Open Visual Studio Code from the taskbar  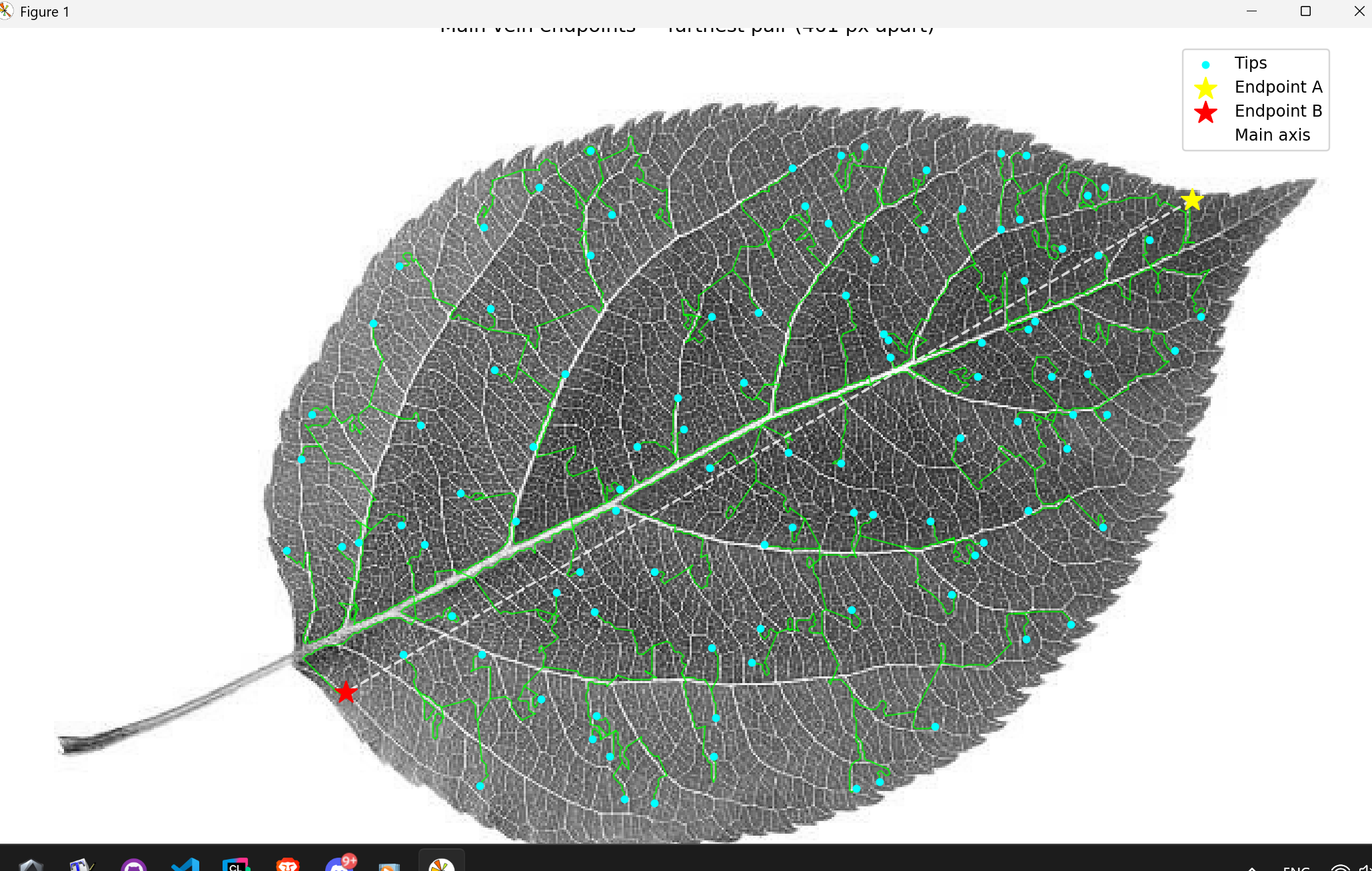(x=185, y=864)
